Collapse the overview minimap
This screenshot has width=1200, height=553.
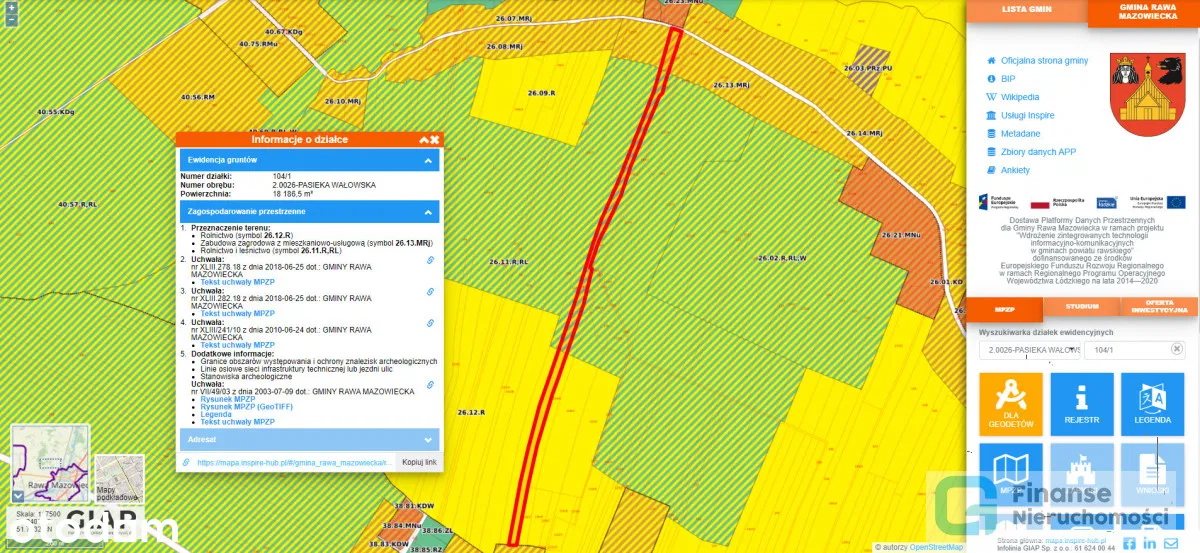click(17, 495)
